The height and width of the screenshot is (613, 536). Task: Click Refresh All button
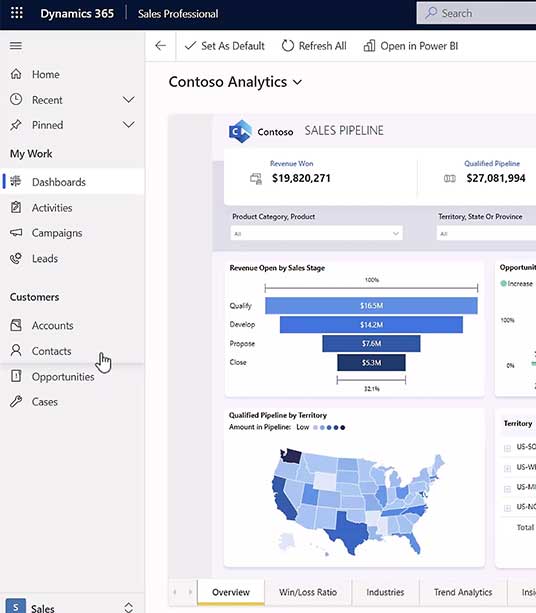[314, 46]
